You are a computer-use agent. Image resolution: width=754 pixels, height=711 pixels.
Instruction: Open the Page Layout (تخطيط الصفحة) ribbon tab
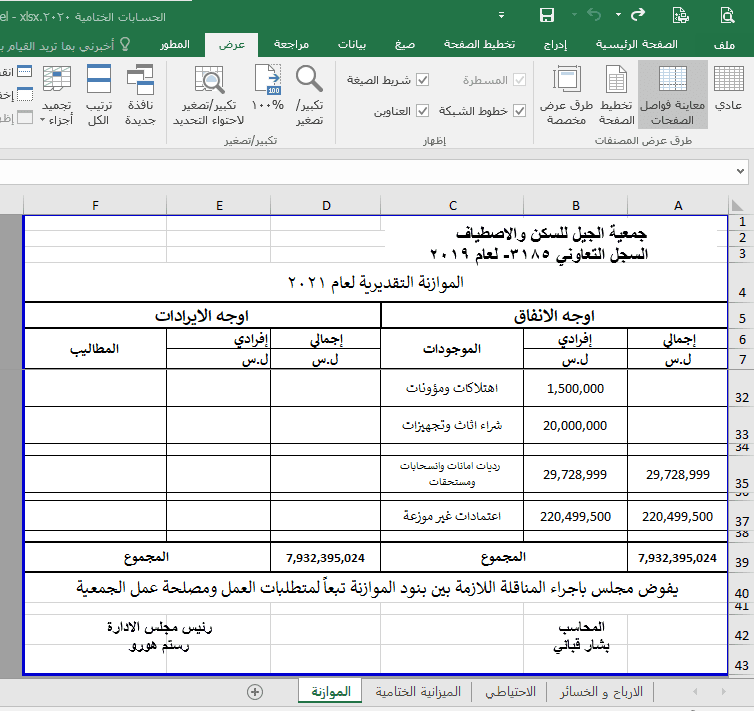tap(479, 45)
